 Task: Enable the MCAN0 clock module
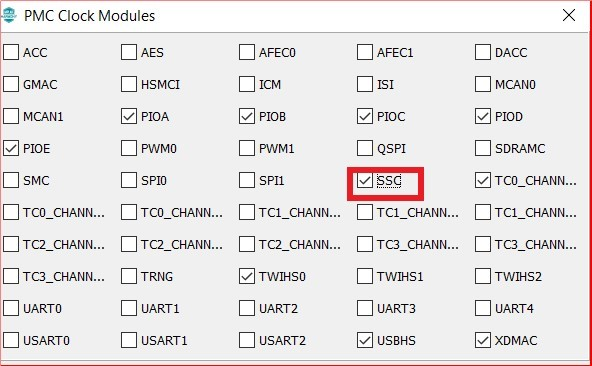[483, 84]
